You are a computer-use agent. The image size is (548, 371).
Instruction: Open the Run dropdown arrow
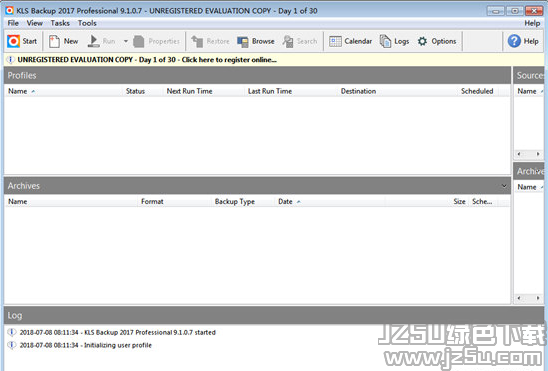[x=125, y=41]
